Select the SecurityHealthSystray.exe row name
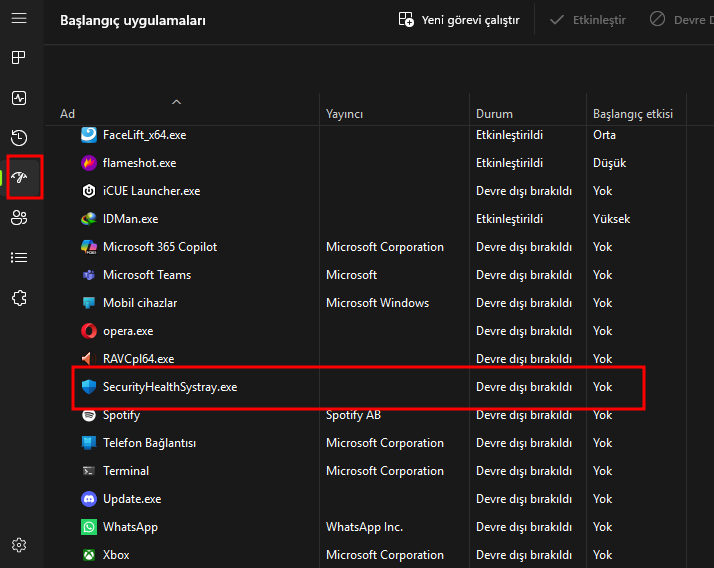Image resolution: width=714 pixels, height=568 pixels. click(170, 387)
